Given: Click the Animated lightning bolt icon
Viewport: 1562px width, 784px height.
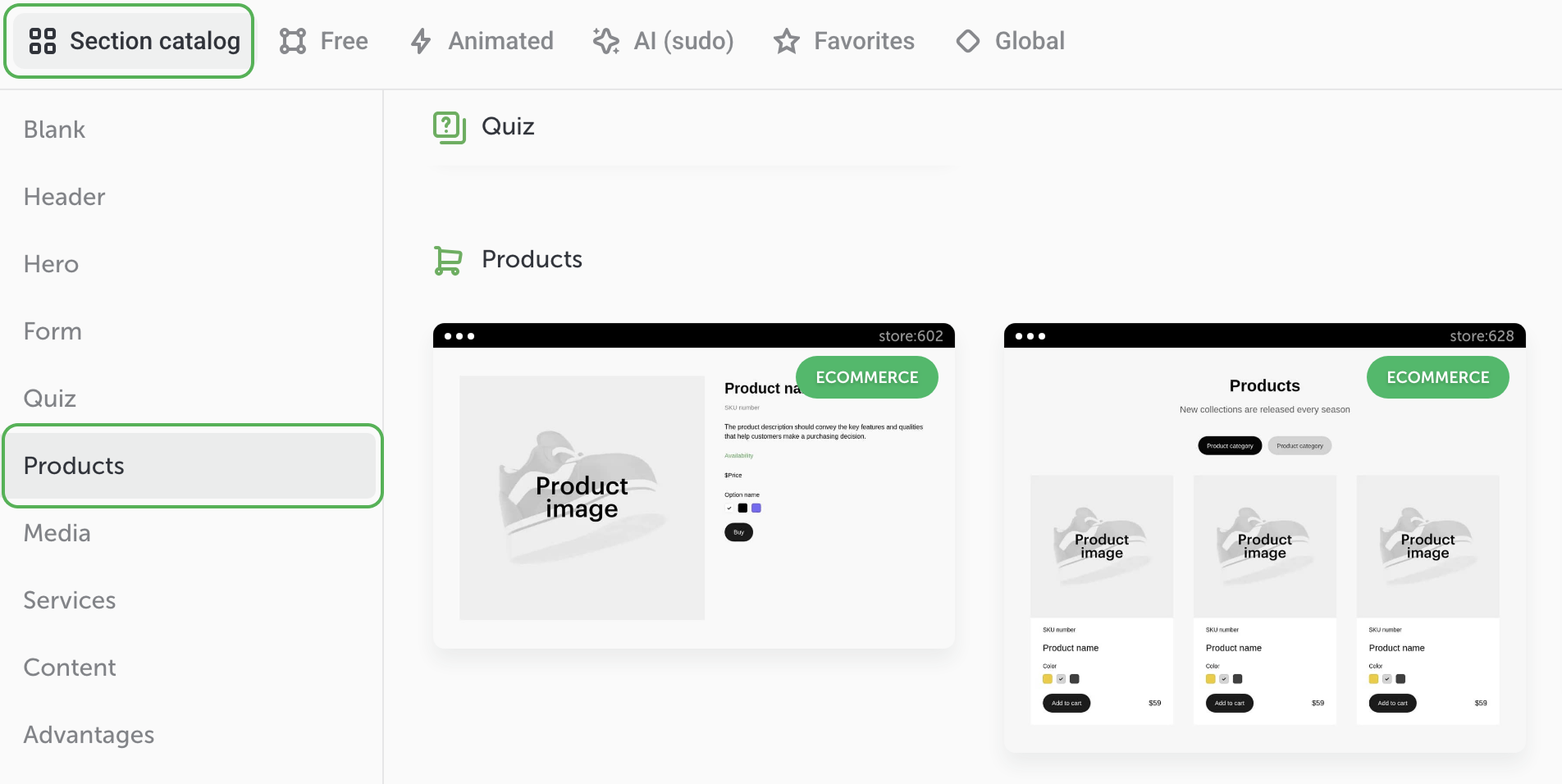Looking at the screenshot, I should pyautogui.click(x=421, y=41).
